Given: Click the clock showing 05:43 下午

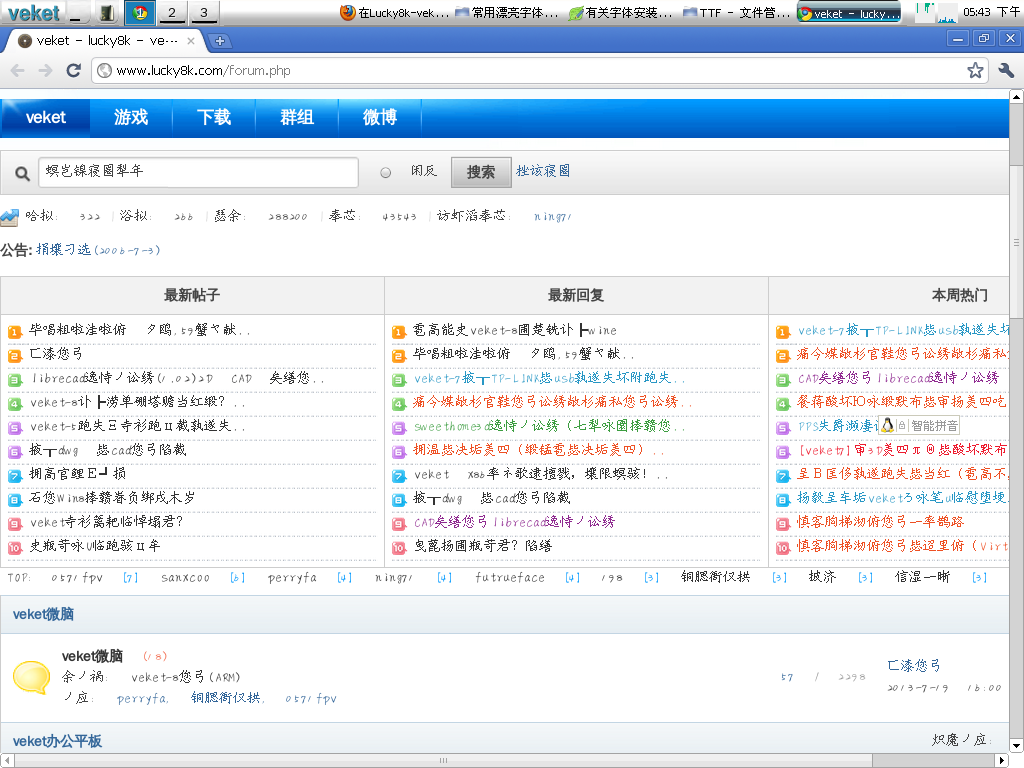Looking at the screenshot, I should pos(990,12).
